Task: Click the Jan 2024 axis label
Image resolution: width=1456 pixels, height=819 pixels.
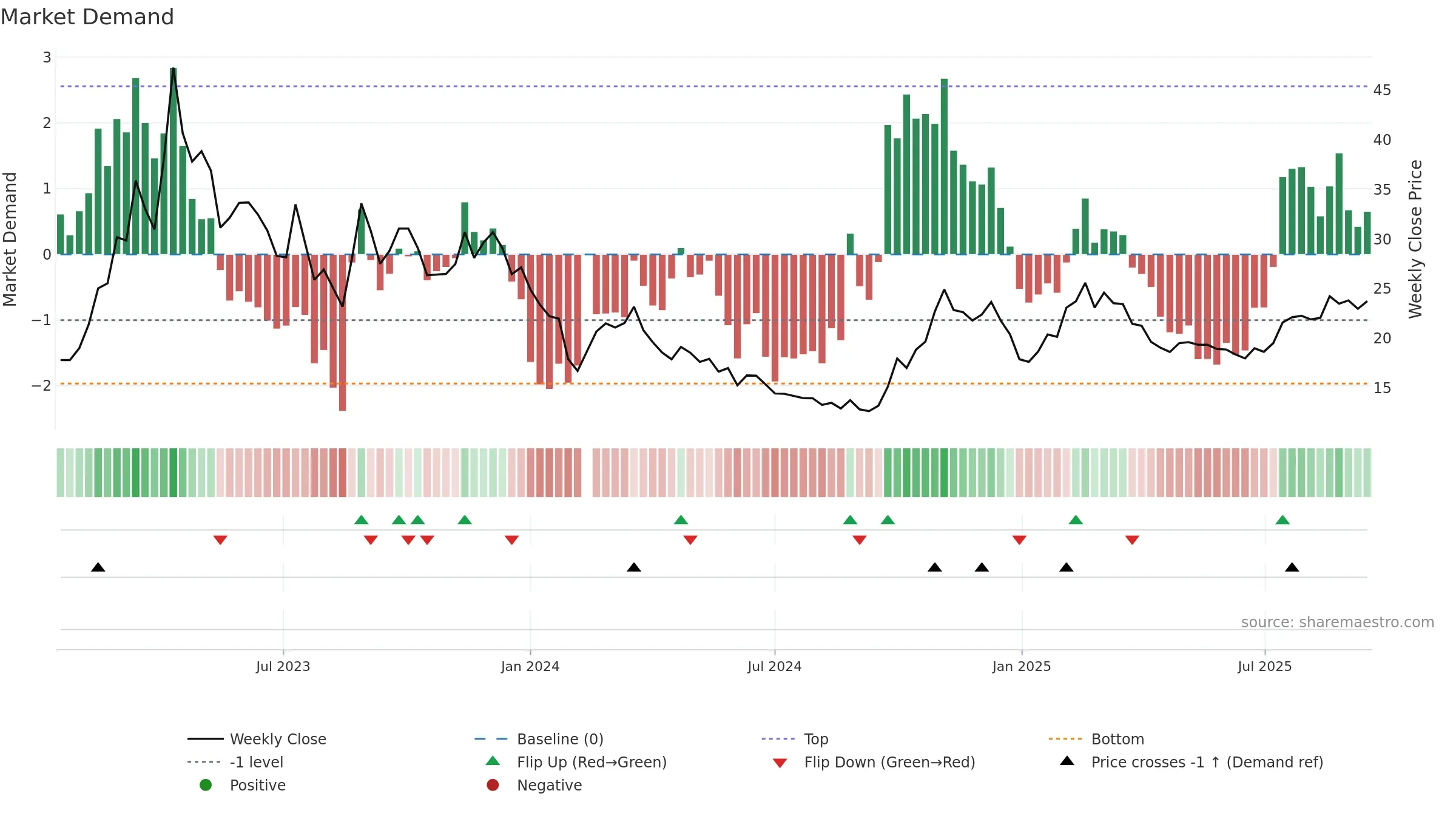Action: tap(530, 666)
